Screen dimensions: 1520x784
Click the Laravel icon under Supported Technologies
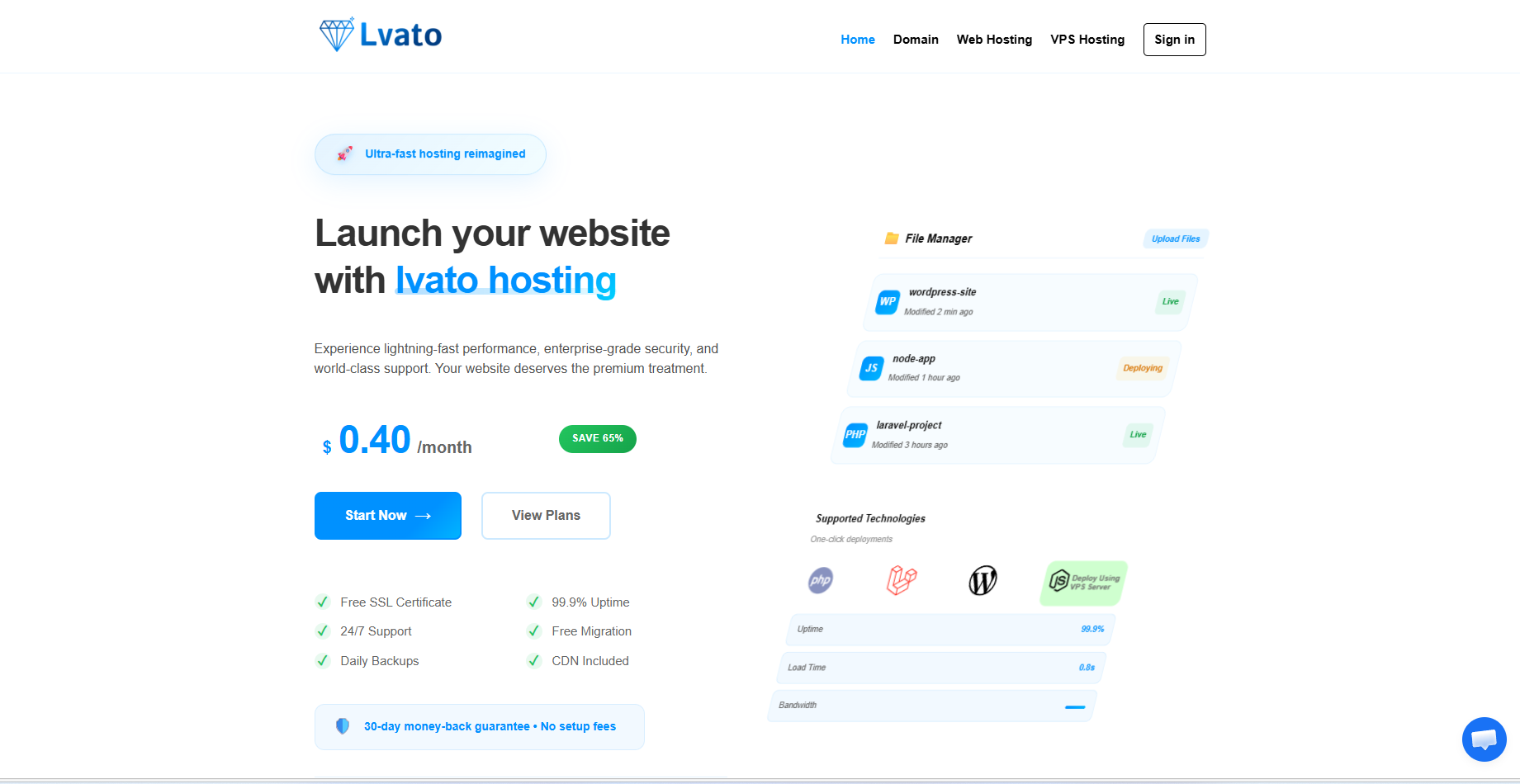901,581
